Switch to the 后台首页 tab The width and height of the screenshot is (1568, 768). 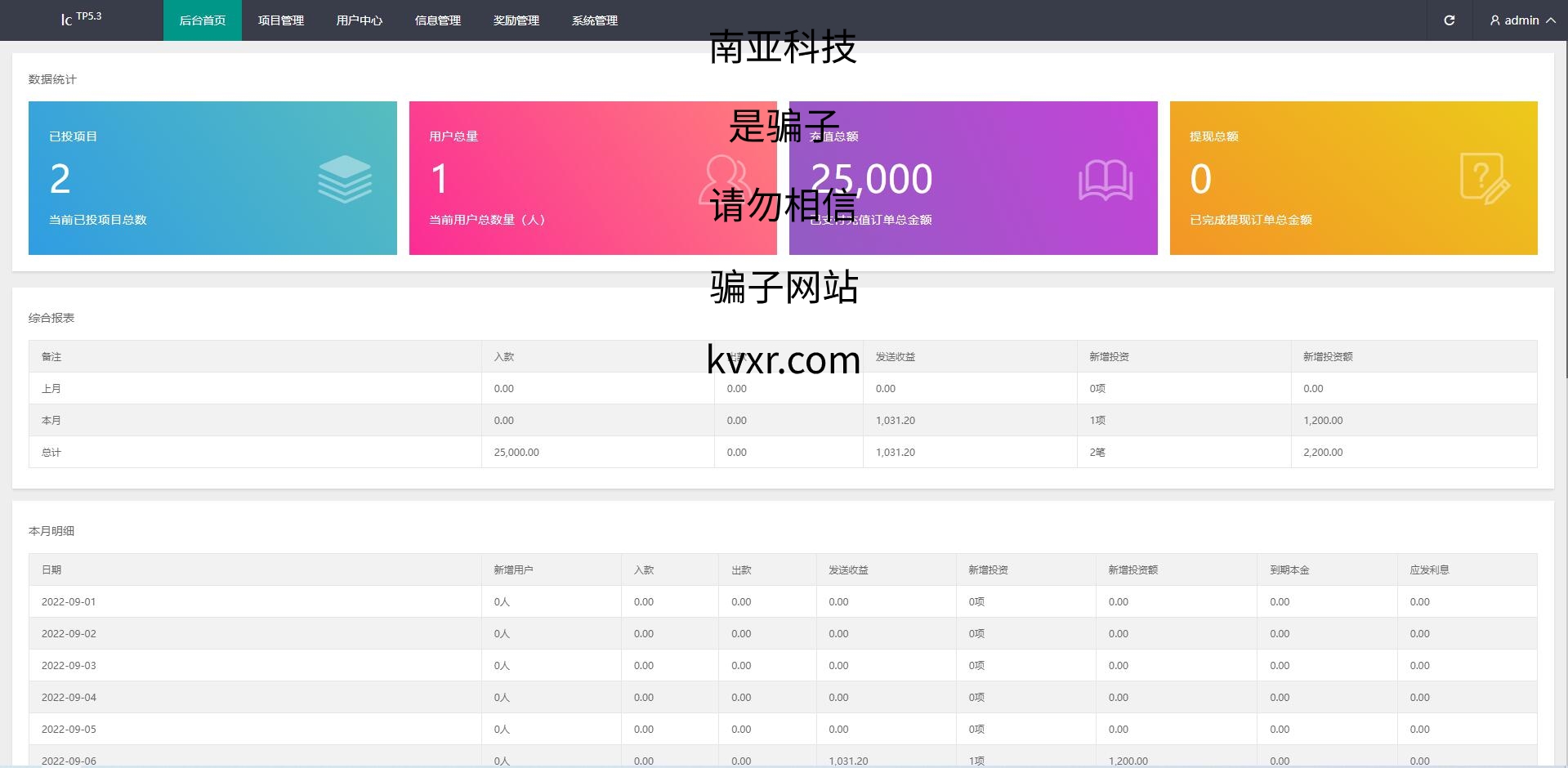(x=202, y=20)
